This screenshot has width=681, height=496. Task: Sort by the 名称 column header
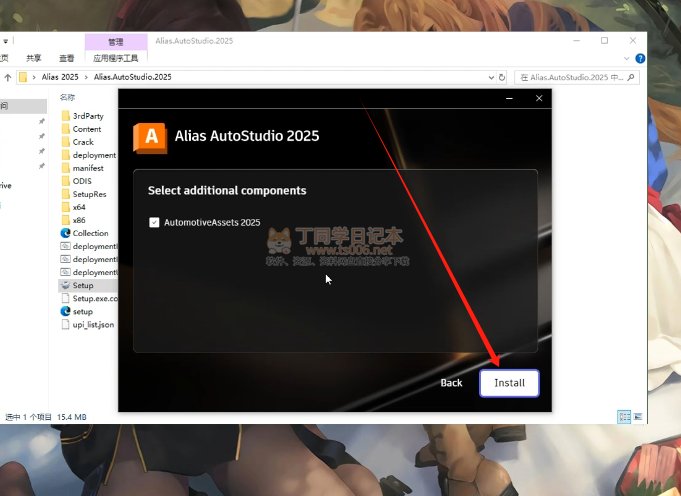[67, 97]
